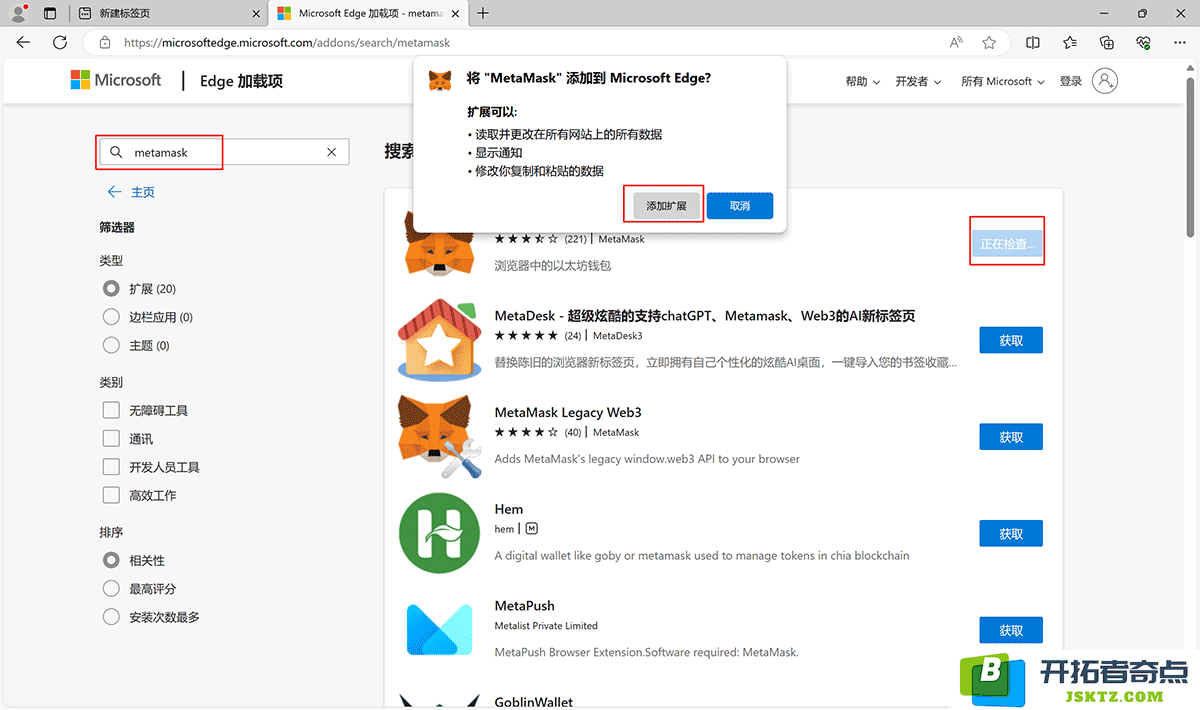Open the MetaMask fox extension icon
Screen dimensions: 1200x710
click(x=440, y=245)
